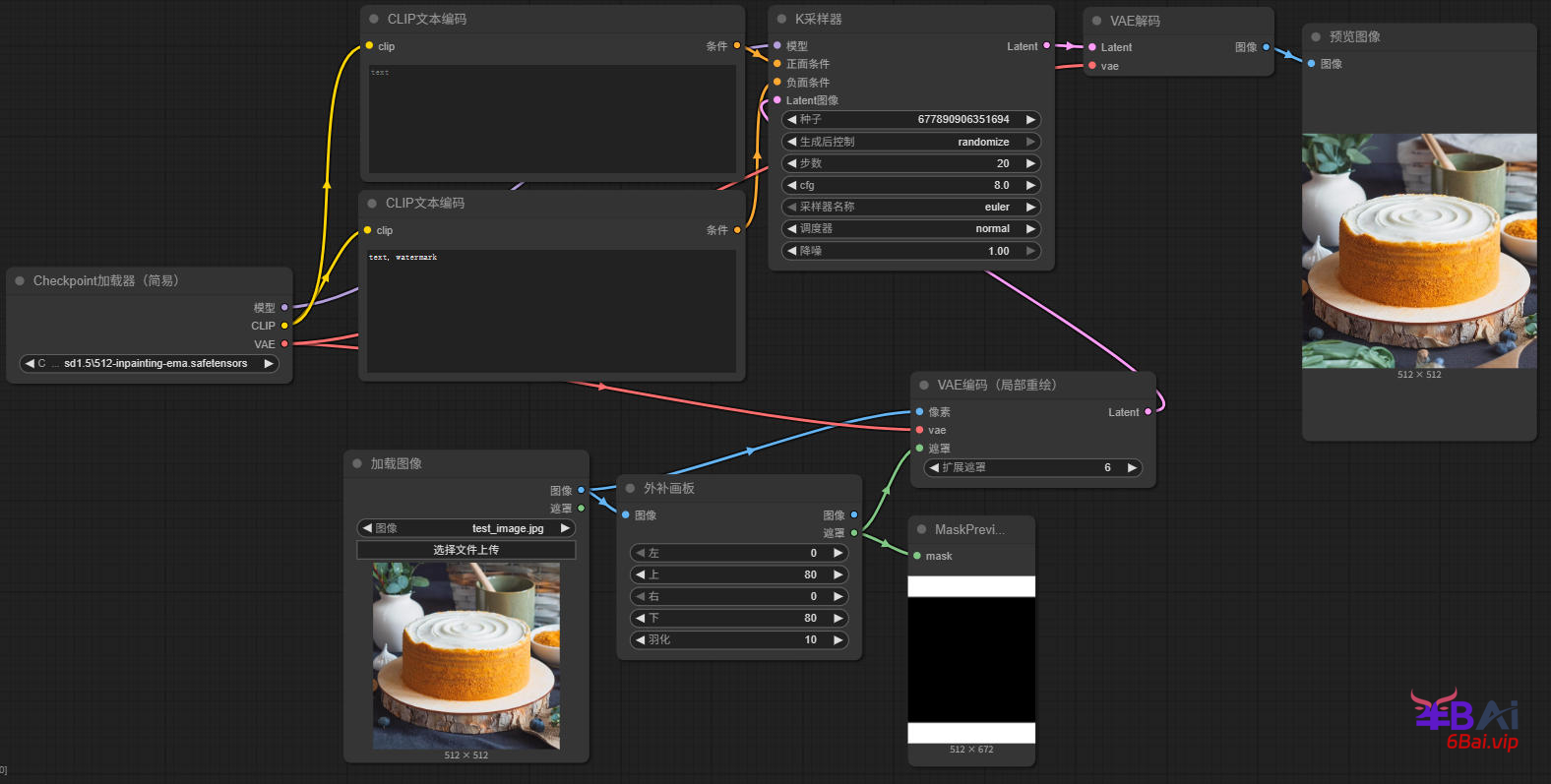The image size is (1551, 784).
Task: Collapse the K采样器 node via its title dot
Action: pyautogui.click(x=781, y=19)
